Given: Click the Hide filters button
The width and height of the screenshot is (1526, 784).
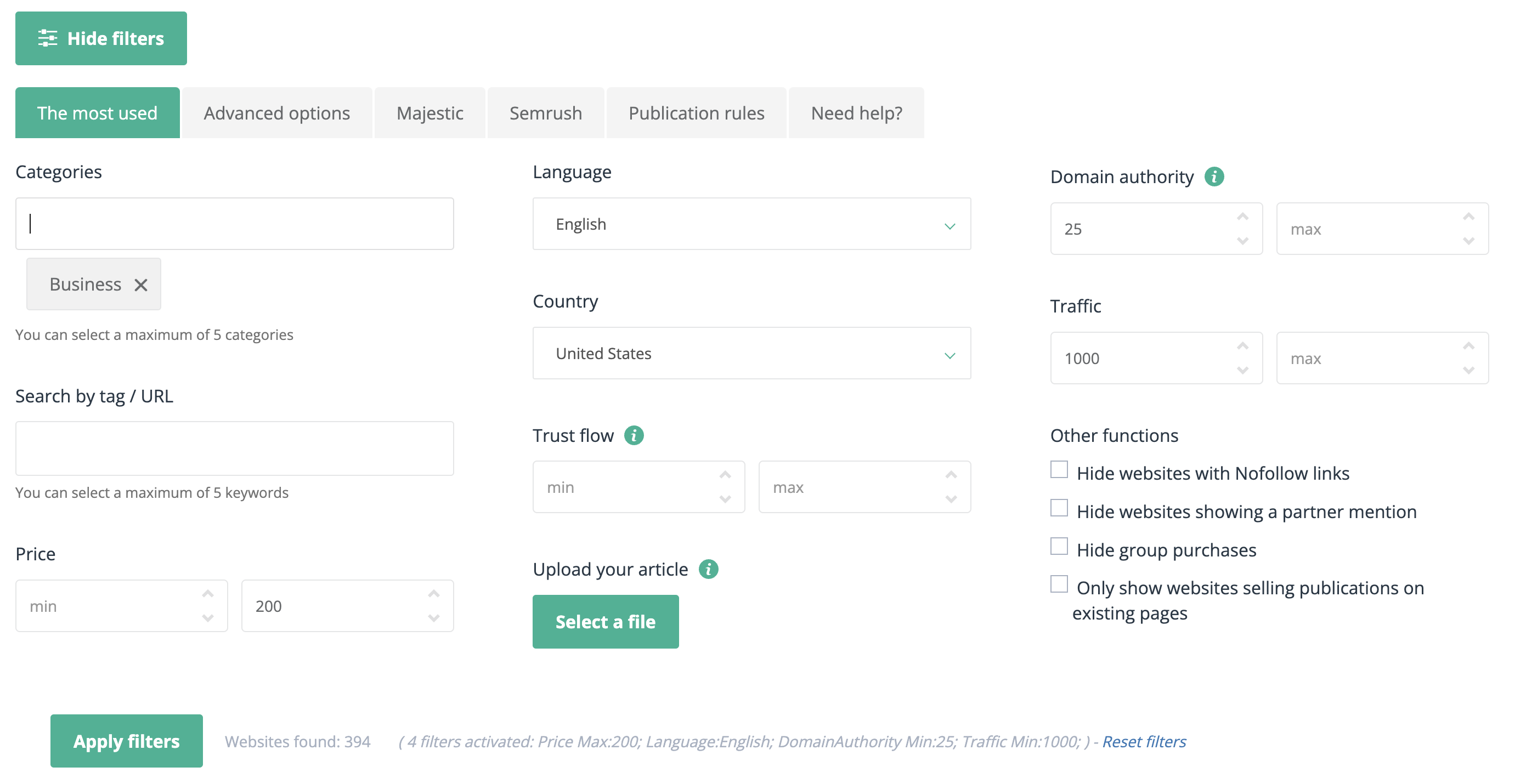Looking at the screenshot, I should tap(101, 38).
